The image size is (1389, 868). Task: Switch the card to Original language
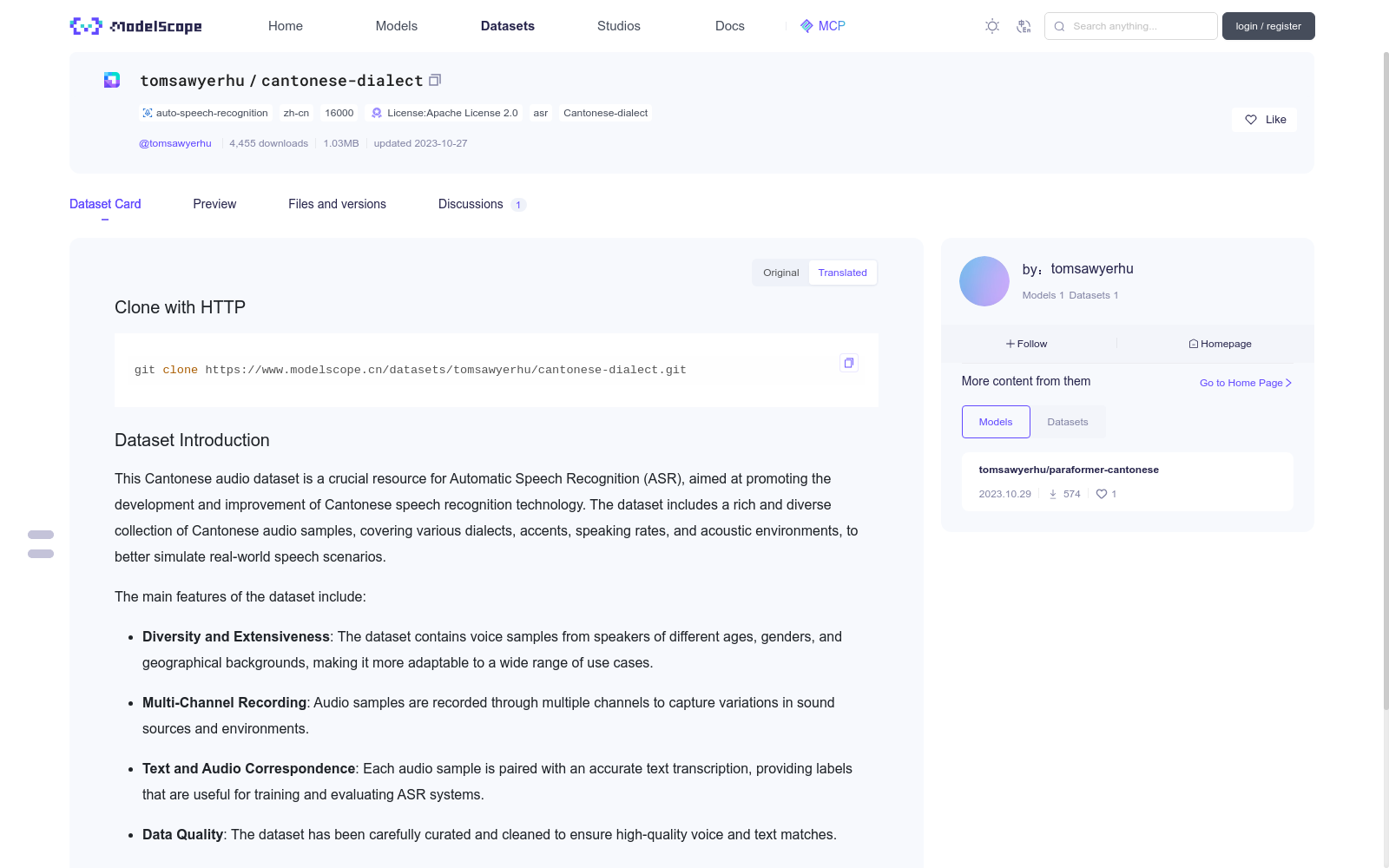pyautogui.click(x=781, y=273)
